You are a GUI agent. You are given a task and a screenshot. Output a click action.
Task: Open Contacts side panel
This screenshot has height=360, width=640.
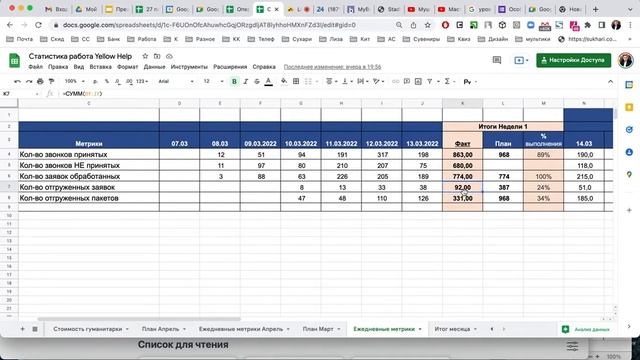click(x=629, y=152)
